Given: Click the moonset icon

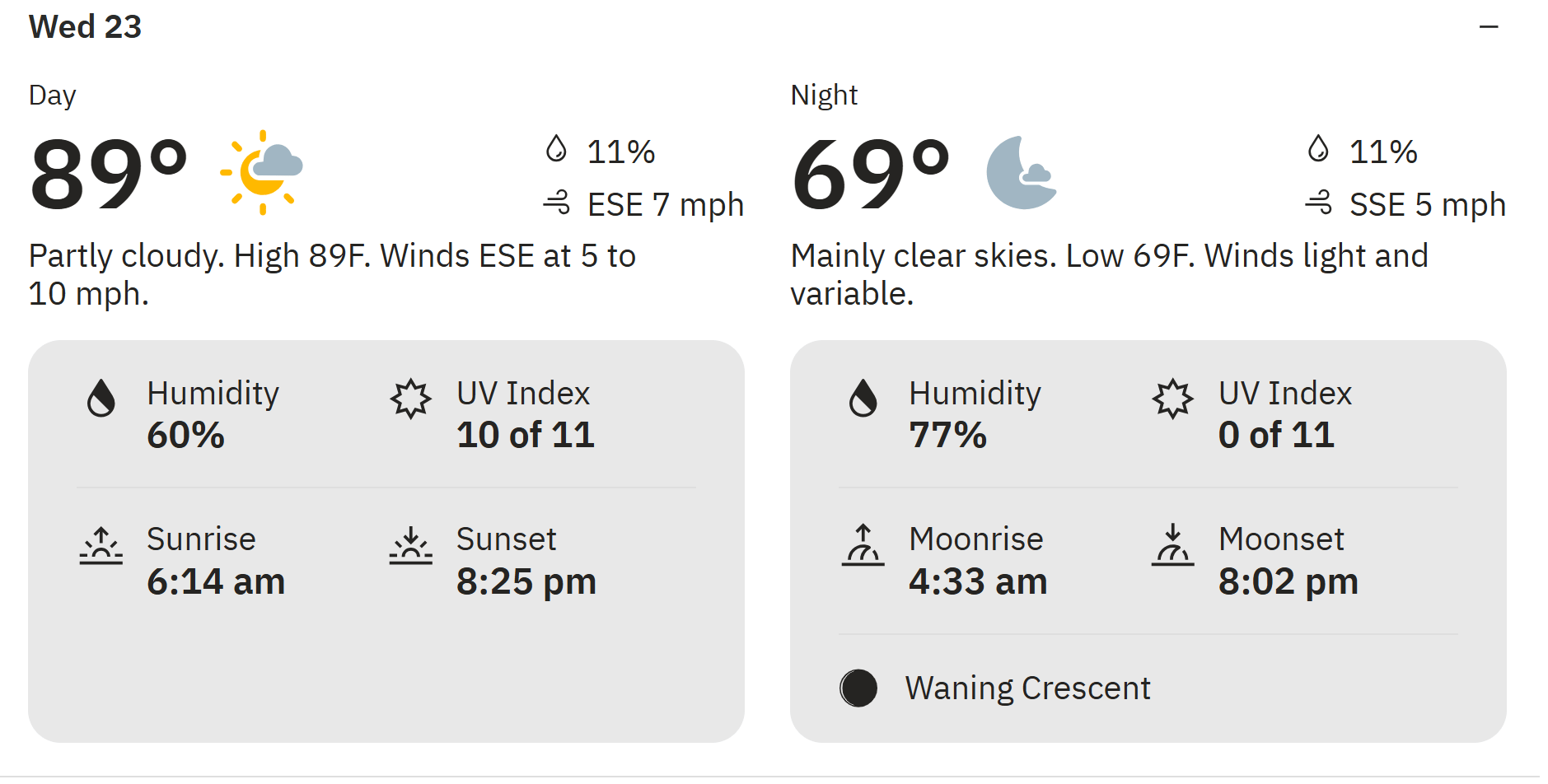Looking at the screenshot, I should click(x=1172, y=545).
